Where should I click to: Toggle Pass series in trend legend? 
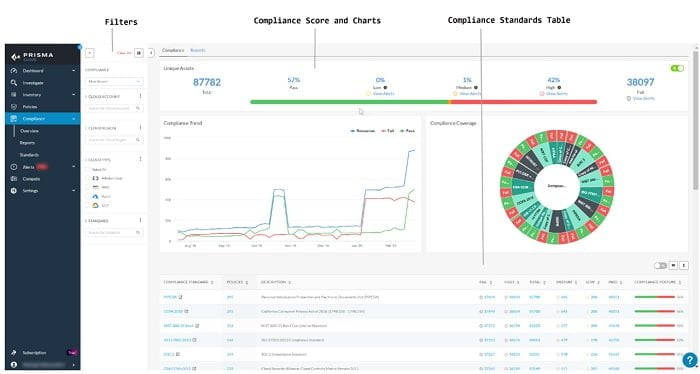(407, 131)
